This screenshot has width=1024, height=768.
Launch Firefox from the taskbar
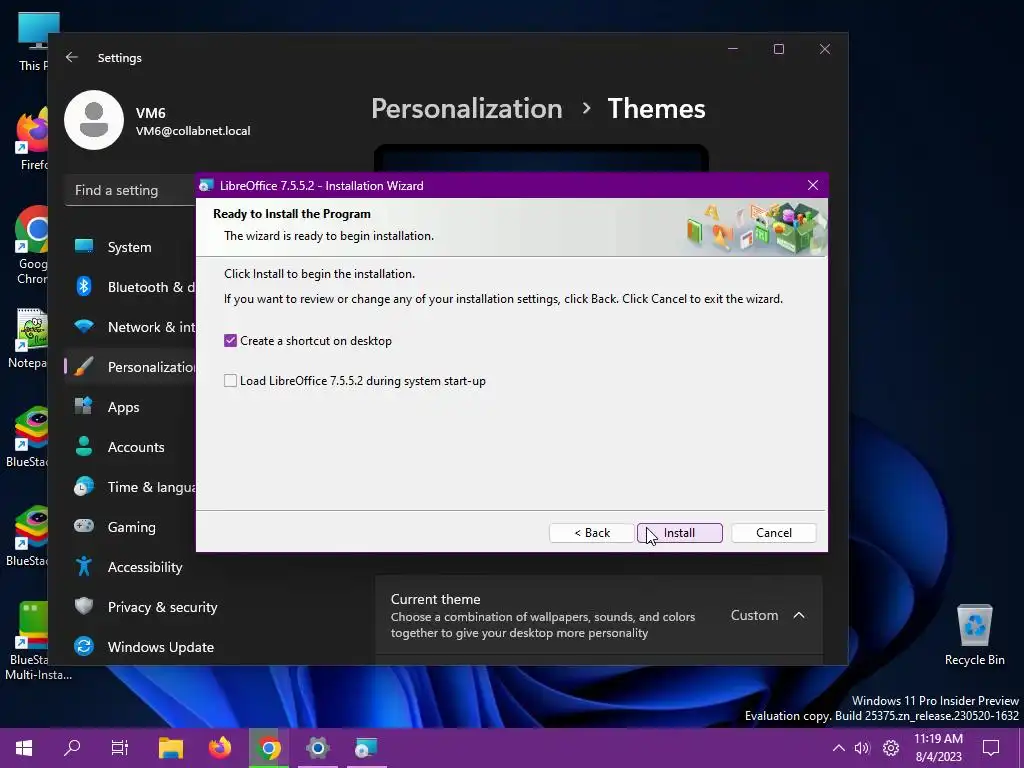[x=219, y=748]
